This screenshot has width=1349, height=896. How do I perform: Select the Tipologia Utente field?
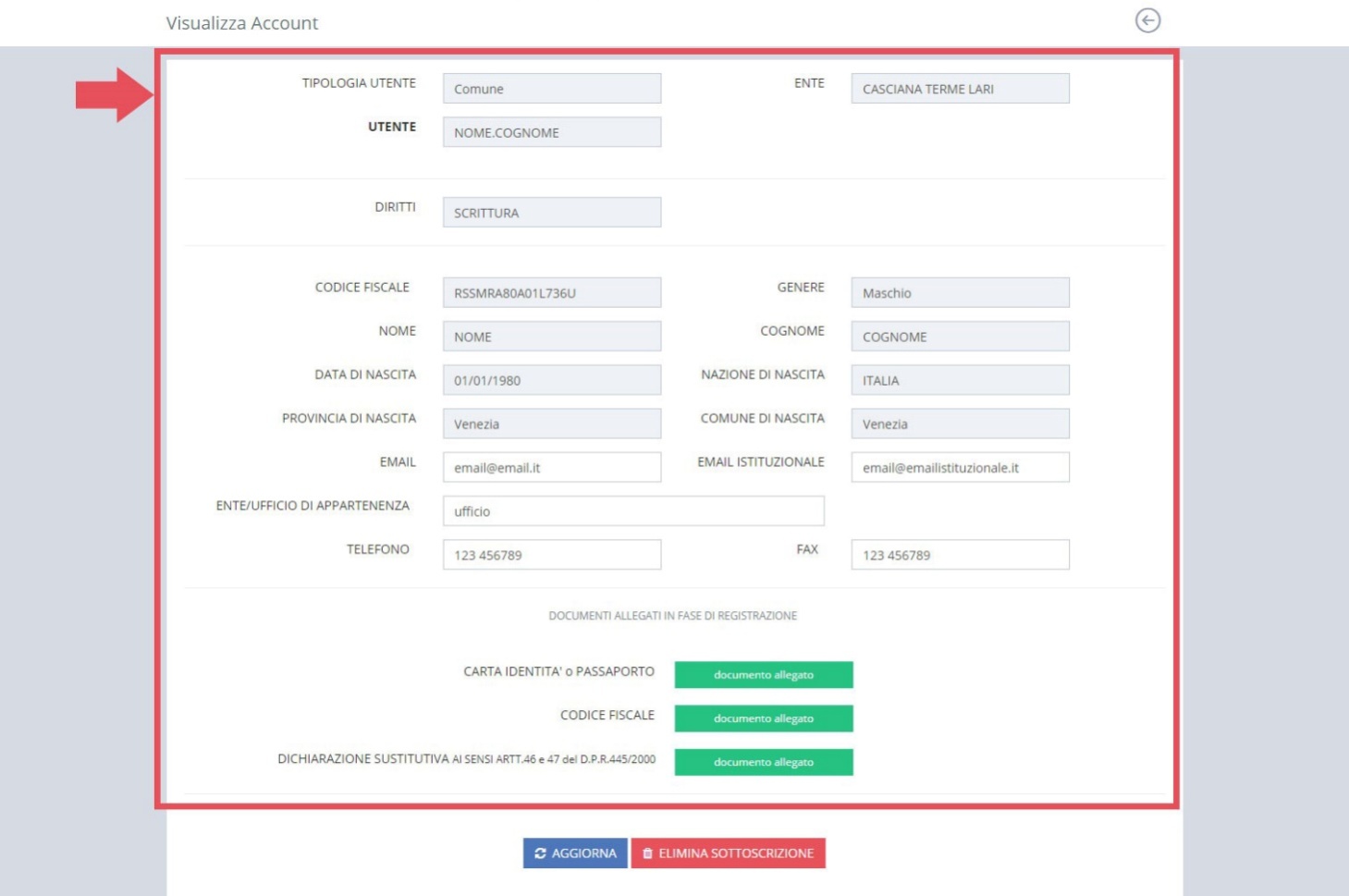tap(551, 89)
